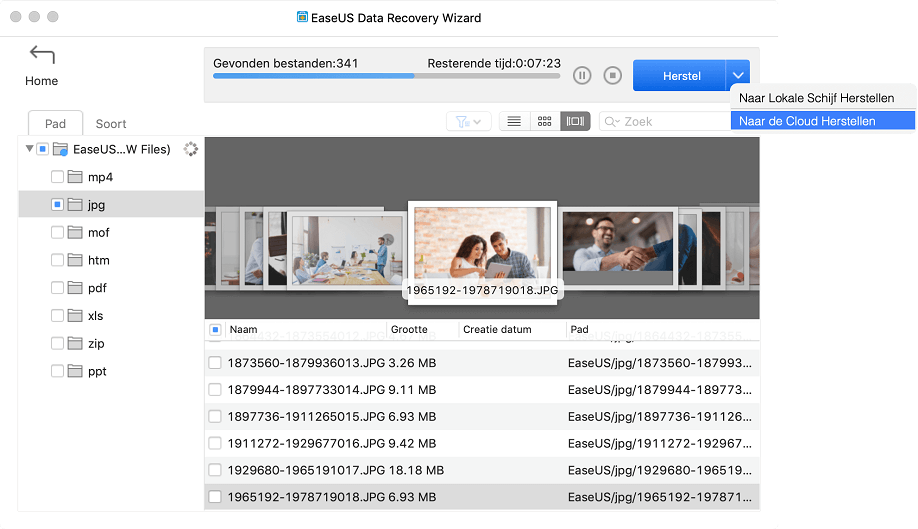Tick the xls folder checkbox
918x529 pixels.
57,315
